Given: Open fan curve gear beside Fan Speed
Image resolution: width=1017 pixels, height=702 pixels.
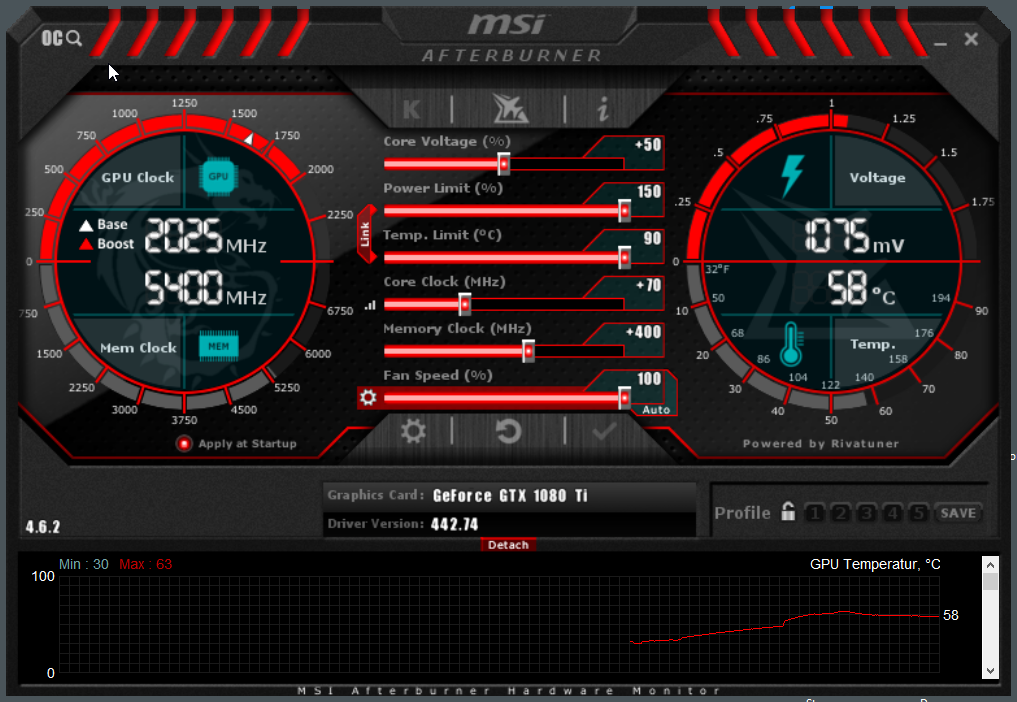Looking at the screenshot, I should point(369,398).
